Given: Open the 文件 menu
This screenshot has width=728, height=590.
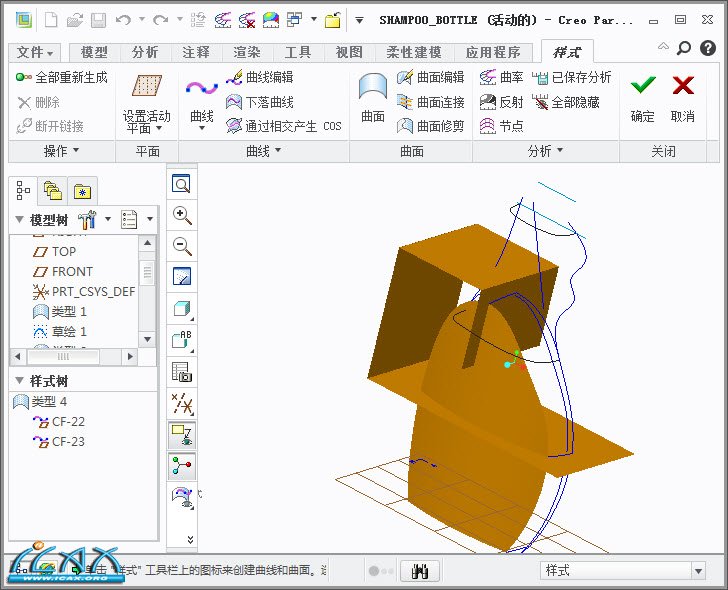Looking at the screenshot, I should pos(35,52).
